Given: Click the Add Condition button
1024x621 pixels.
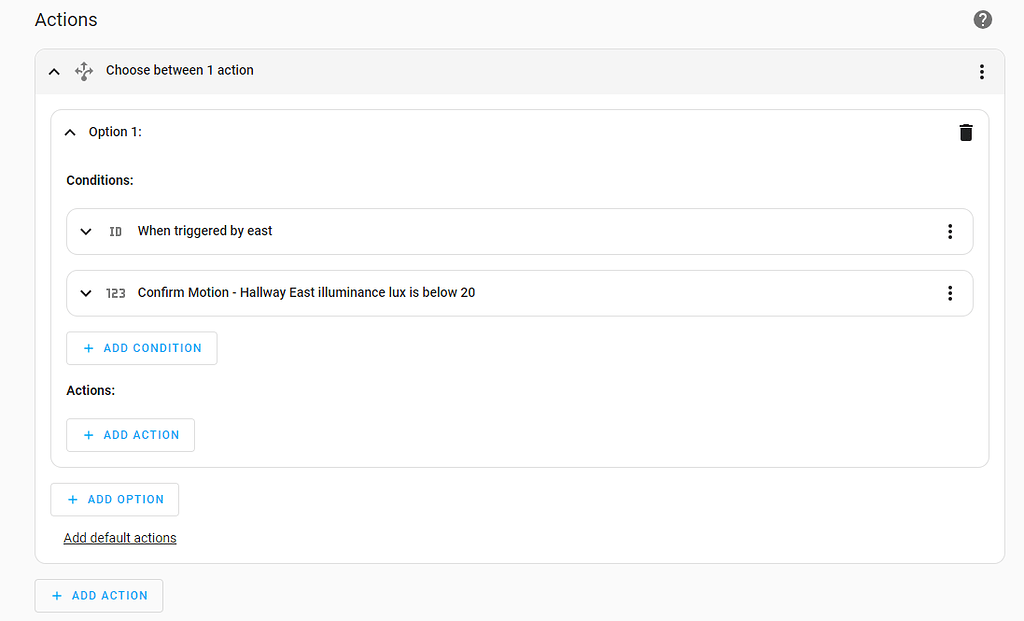Looking at the screenshot, I should click(x=142, y=348).
